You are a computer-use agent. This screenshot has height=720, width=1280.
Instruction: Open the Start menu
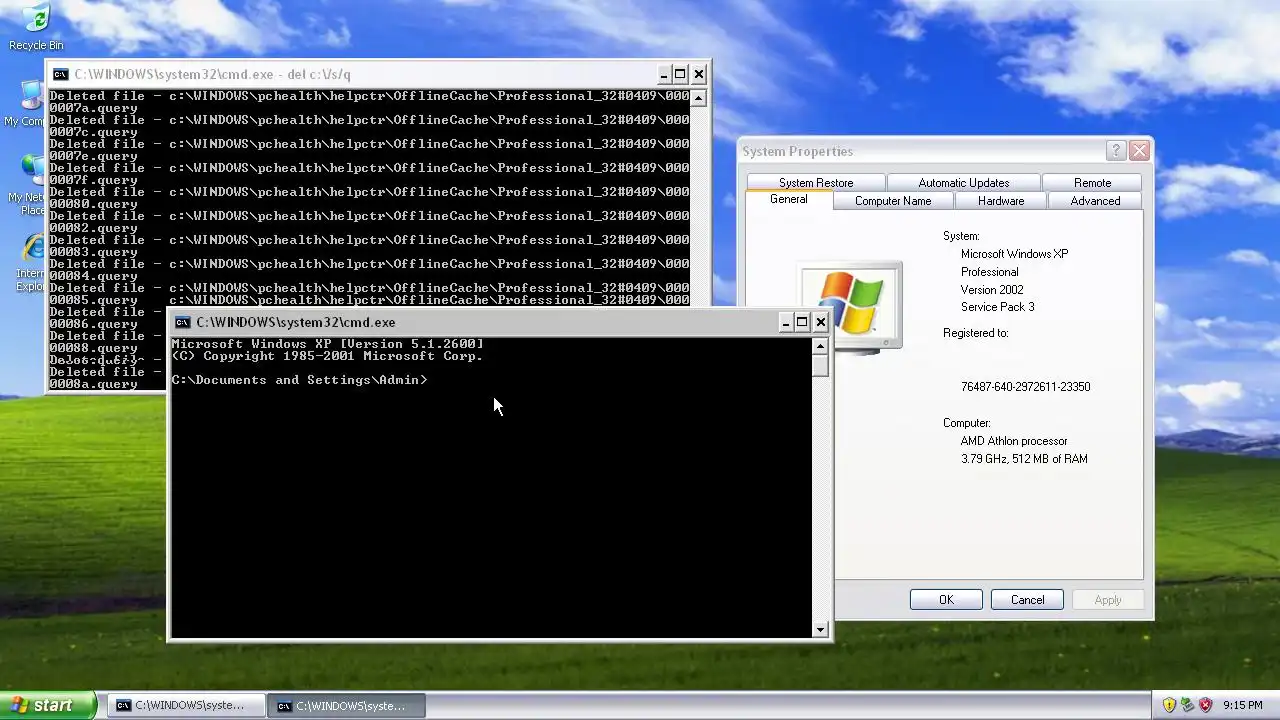pos(48,705)
